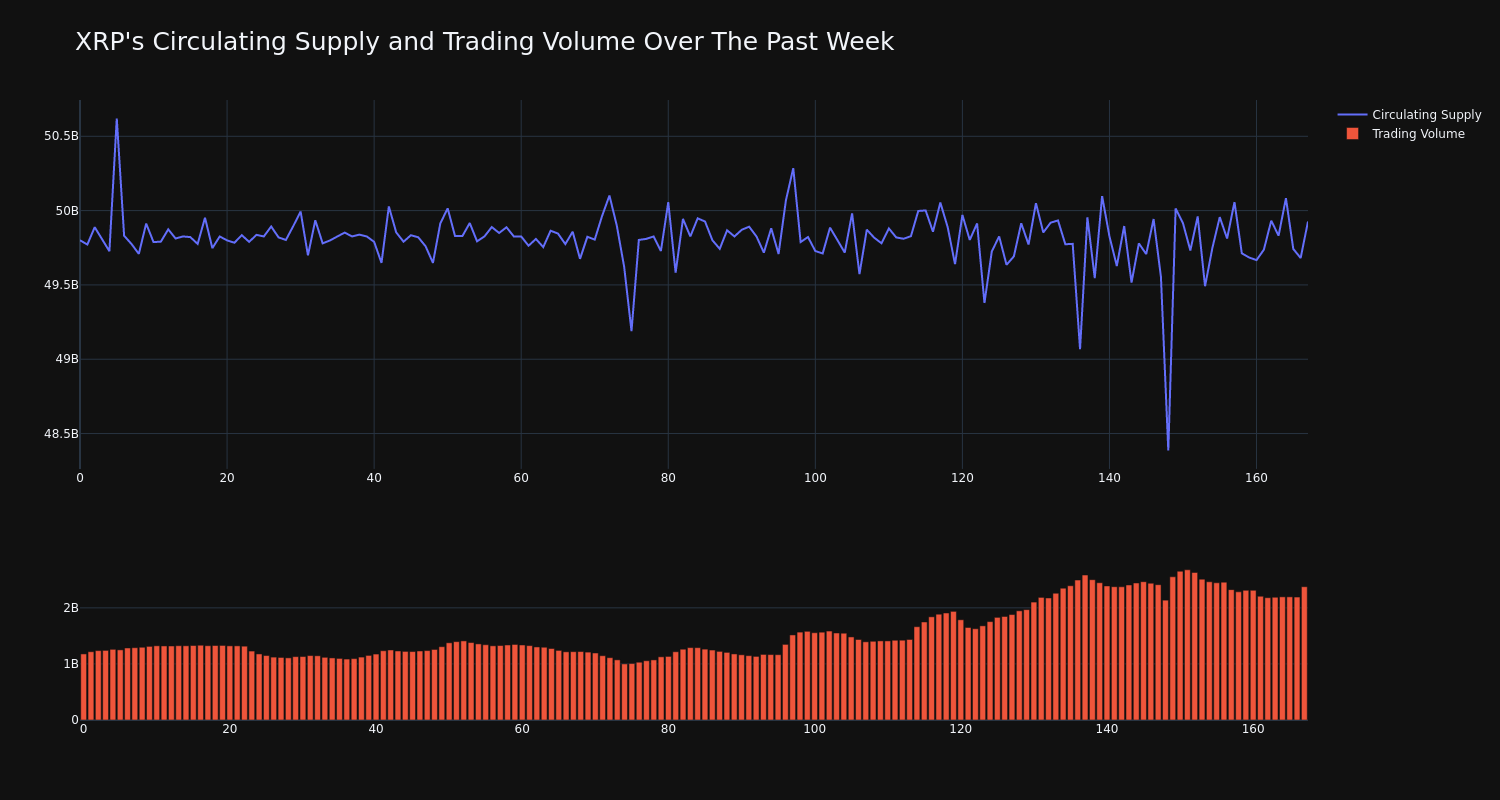Screen dimensions: 1500x800
Task: Click the 20 tick on supply chart x-axis
Action: (227, 478)
